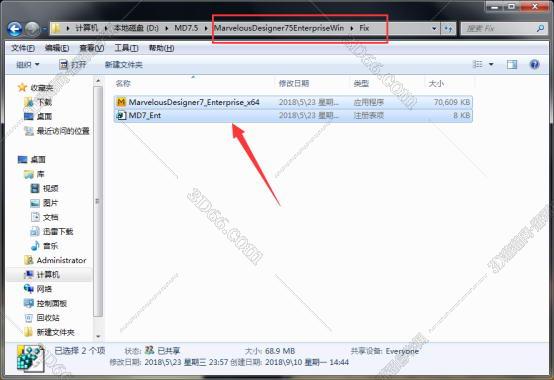The width and height of the screenshot is (554, 380).
Task: Click the Forward navigation arrow
Action: (32, 29)
